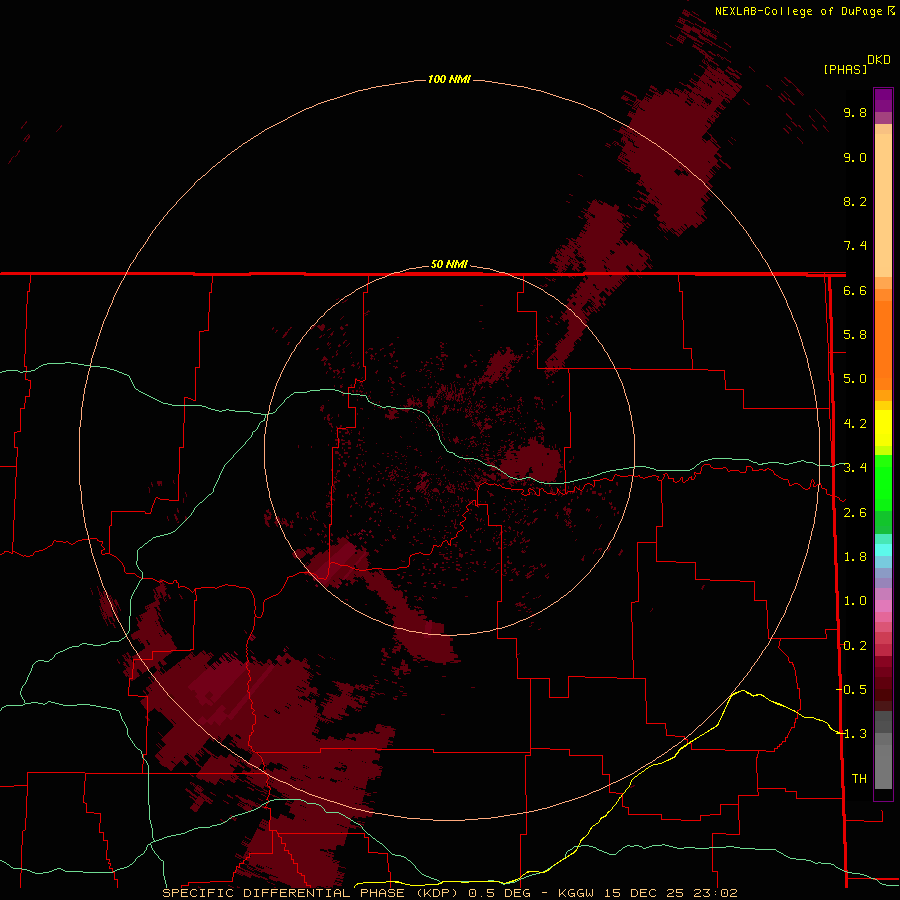Click the 50 NMI range ring label
Image resolution: width=900 pixels, height=900 pixels.
pos(449,265)
